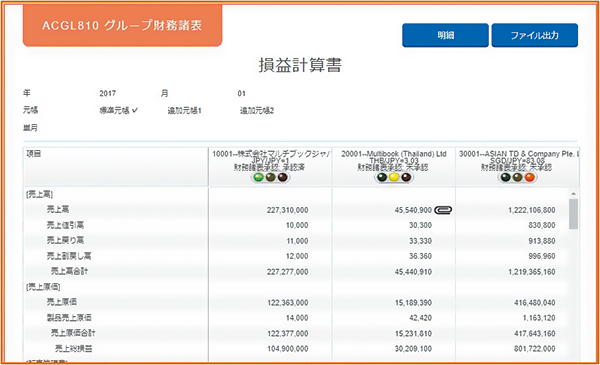
Task: Click the cell value 45,440,910
Action: (x=413, y=272)
